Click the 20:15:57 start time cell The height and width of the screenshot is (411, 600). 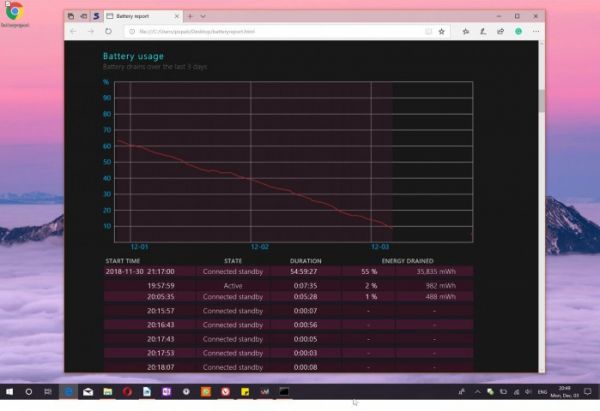pyautogui.click(x=161, y=311)
